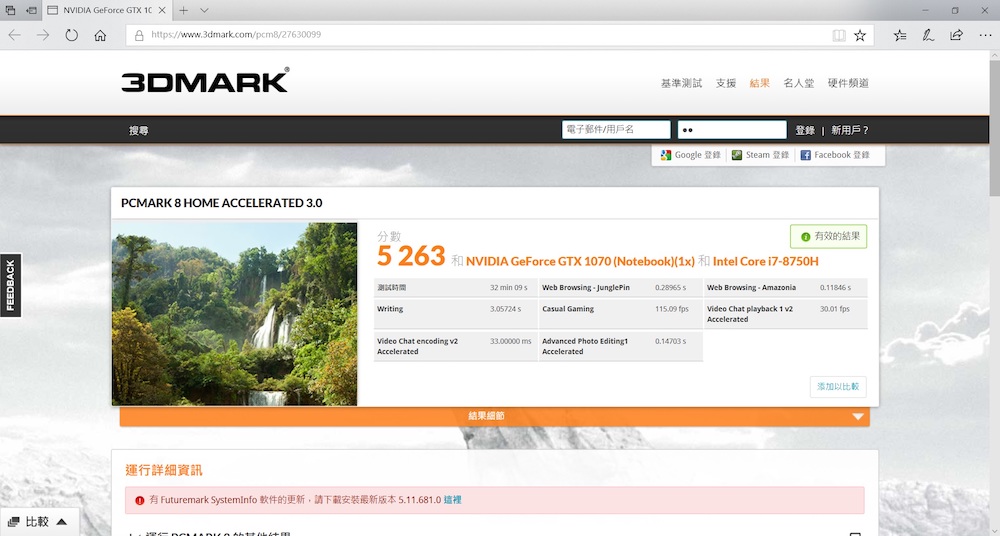Click Web Browsing - Amazonia result
This screenshot has height=536, width=1000.
(x=786, y=287)
